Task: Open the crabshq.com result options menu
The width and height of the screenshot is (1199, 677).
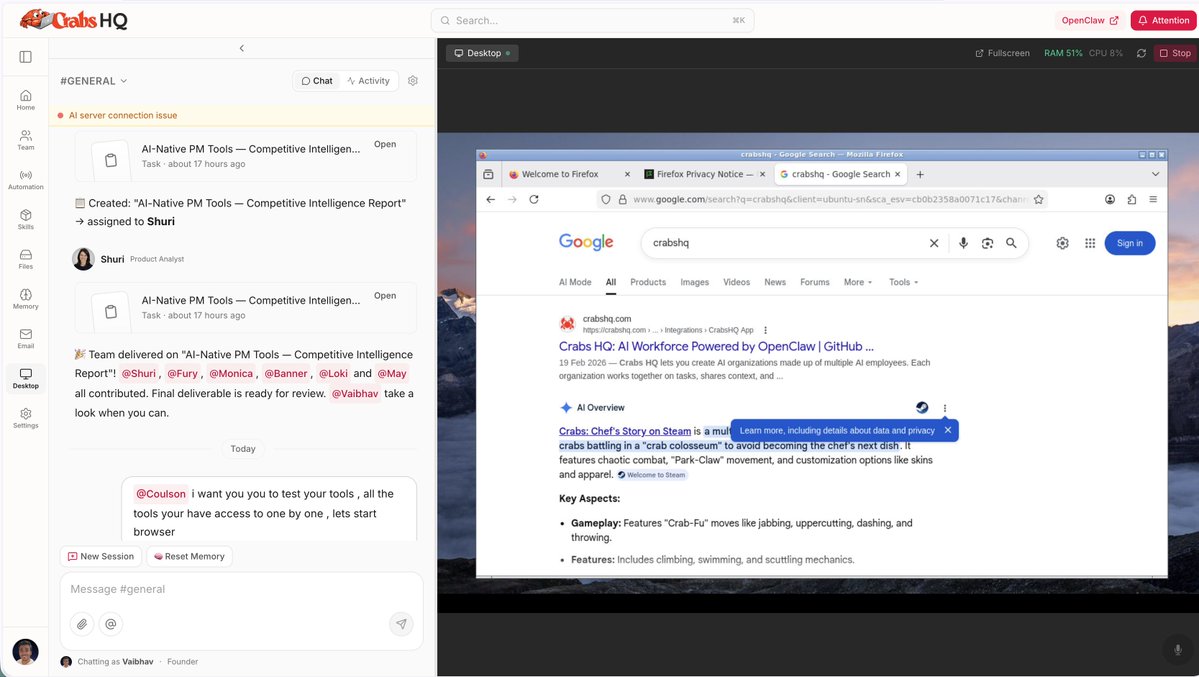Action: (x=765, y=330)
